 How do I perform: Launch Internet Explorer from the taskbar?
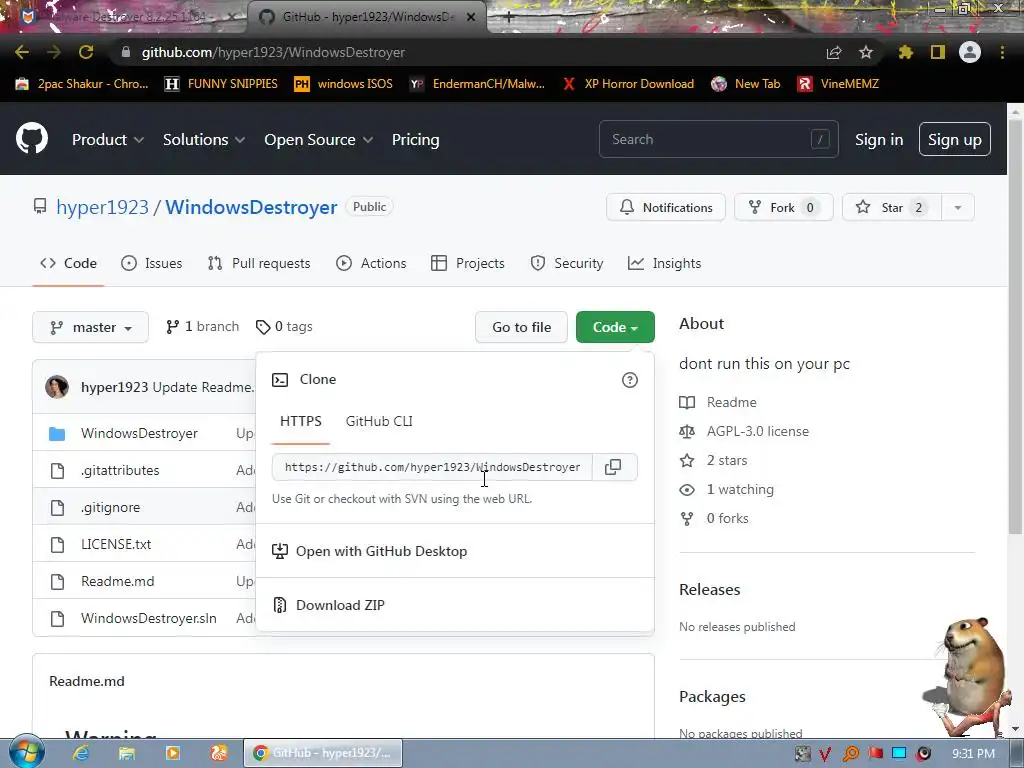coord(81,753)
